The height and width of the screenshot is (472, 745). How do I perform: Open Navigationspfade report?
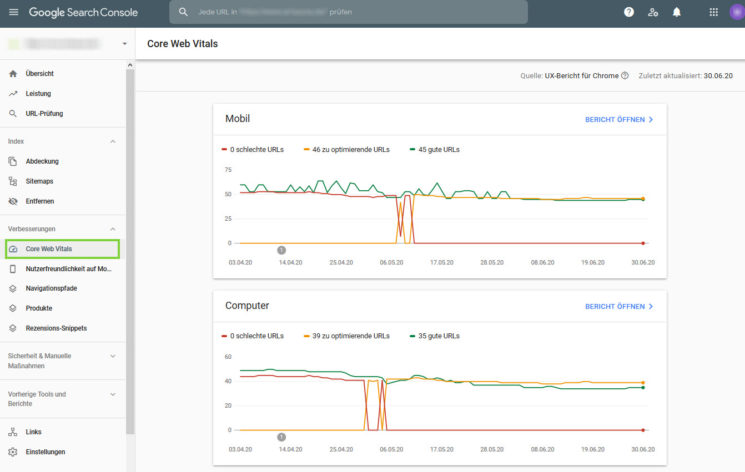click(x=51, y=289)
